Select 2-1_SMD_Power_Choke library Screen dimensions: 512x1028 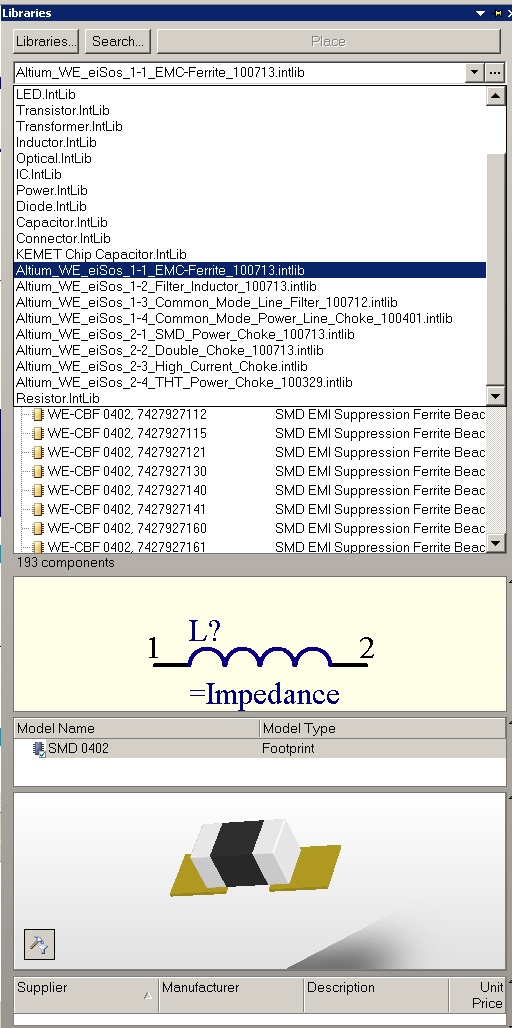tap(250, 334)
